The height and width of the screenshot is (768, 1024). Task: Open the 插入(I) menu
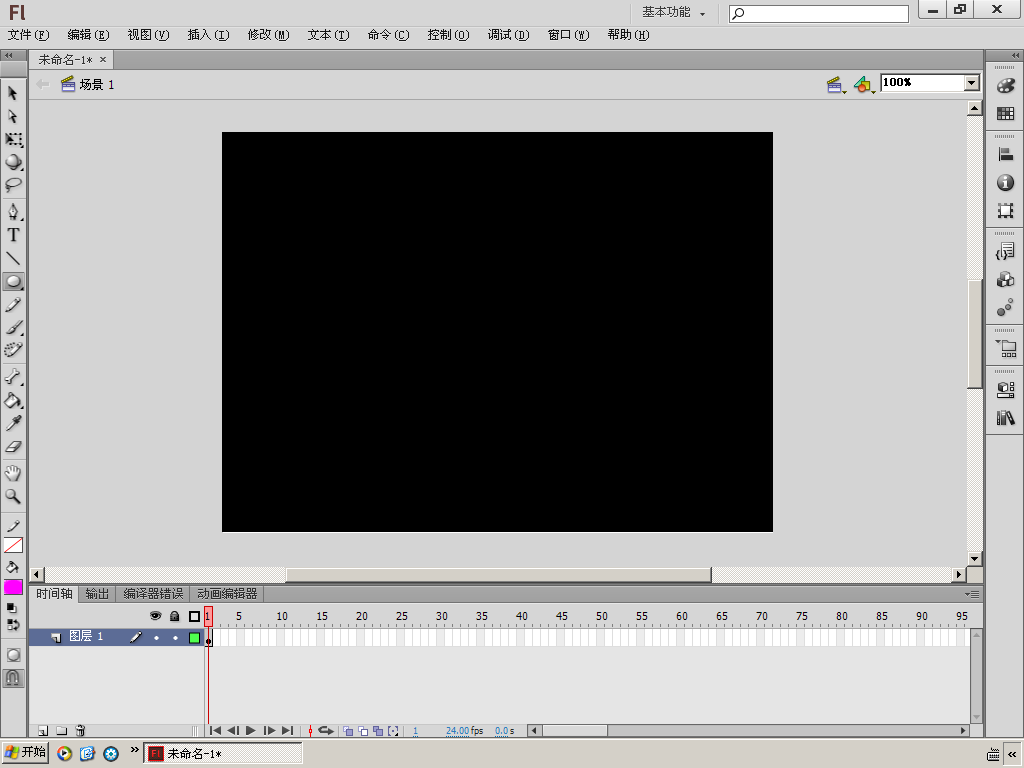click(x=208, y=35)
